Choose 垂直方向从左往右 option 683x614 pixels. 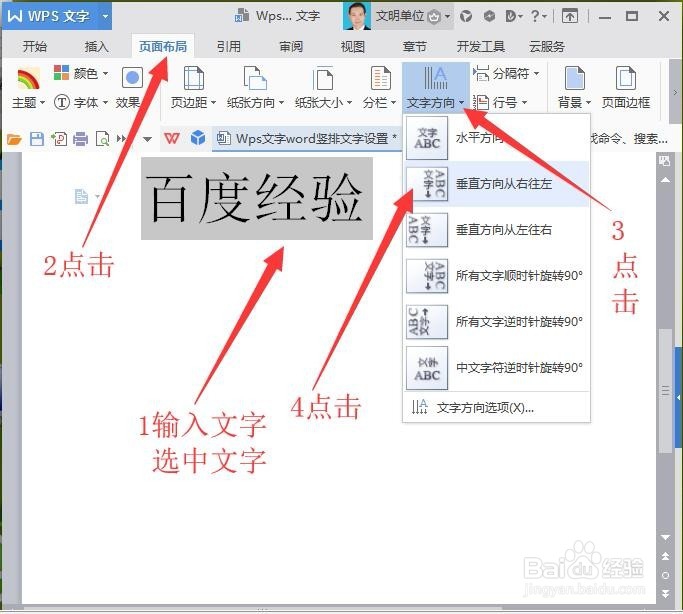pos(497,230)
